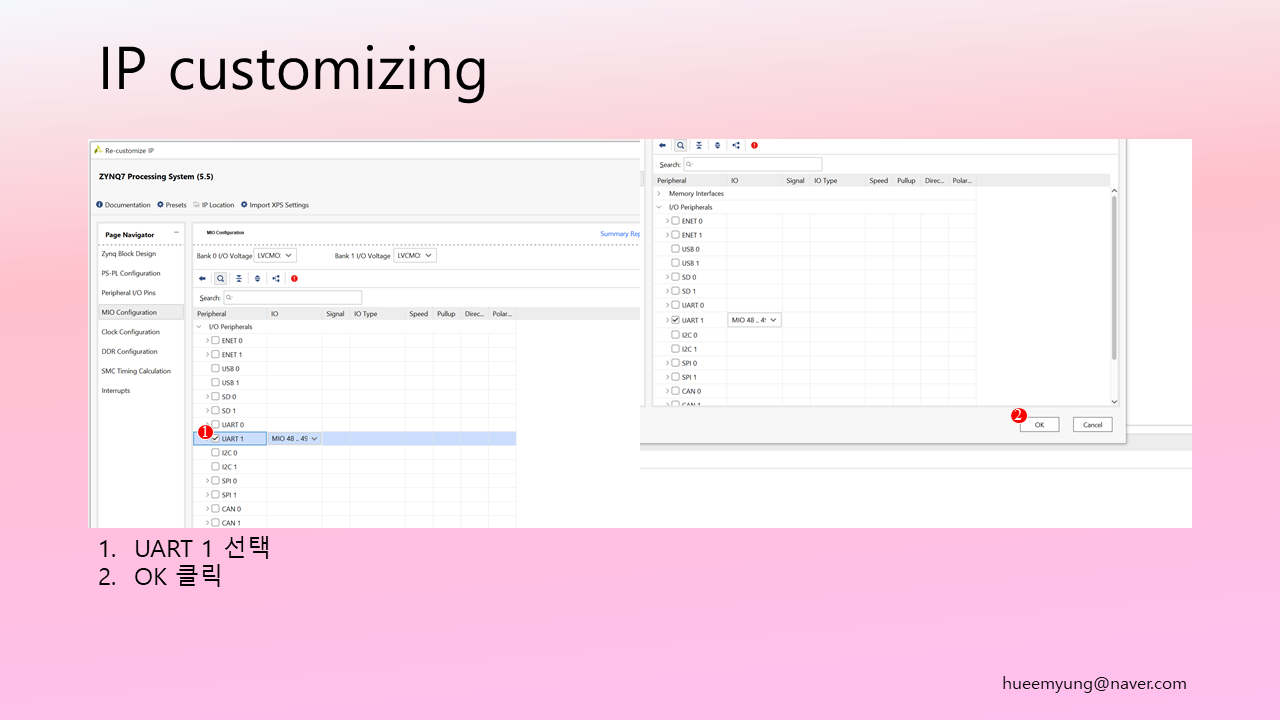
Task: Open the Bank 1 I/O Voltage dropdown
Action: [415, 256]
